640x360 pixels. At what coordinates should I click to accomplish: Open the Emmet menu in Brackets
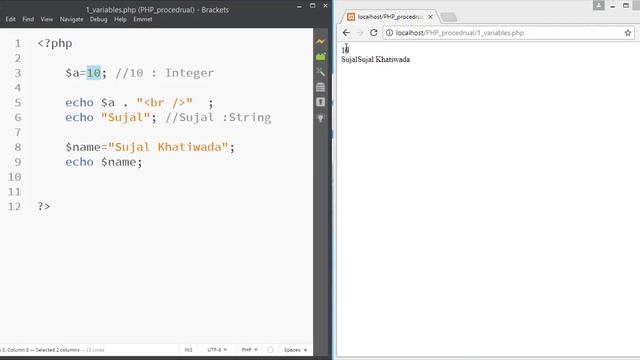tap(142, 19)
